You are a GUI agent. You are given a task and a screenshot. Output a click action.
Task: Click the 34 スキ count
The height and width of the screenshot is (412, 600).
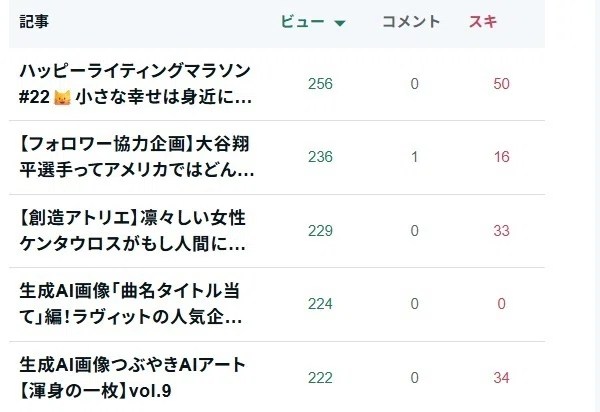501,378
